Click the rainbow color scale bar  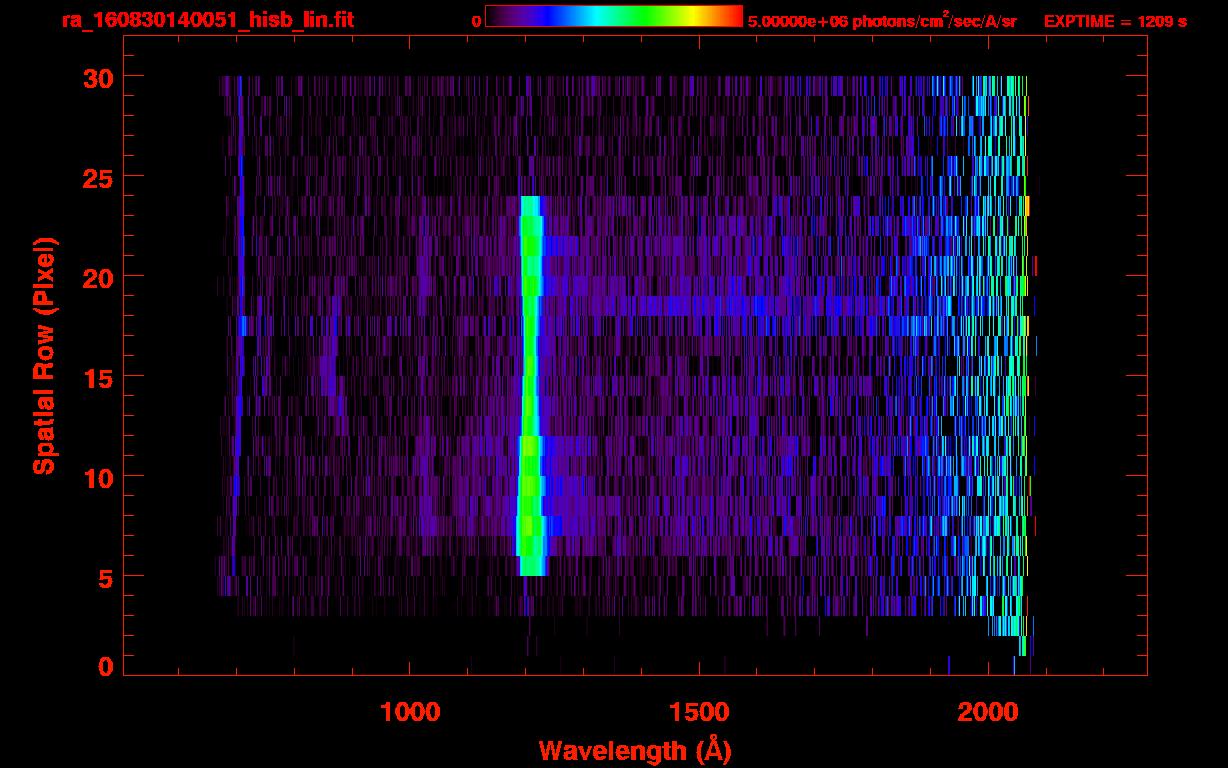[614, 17]
